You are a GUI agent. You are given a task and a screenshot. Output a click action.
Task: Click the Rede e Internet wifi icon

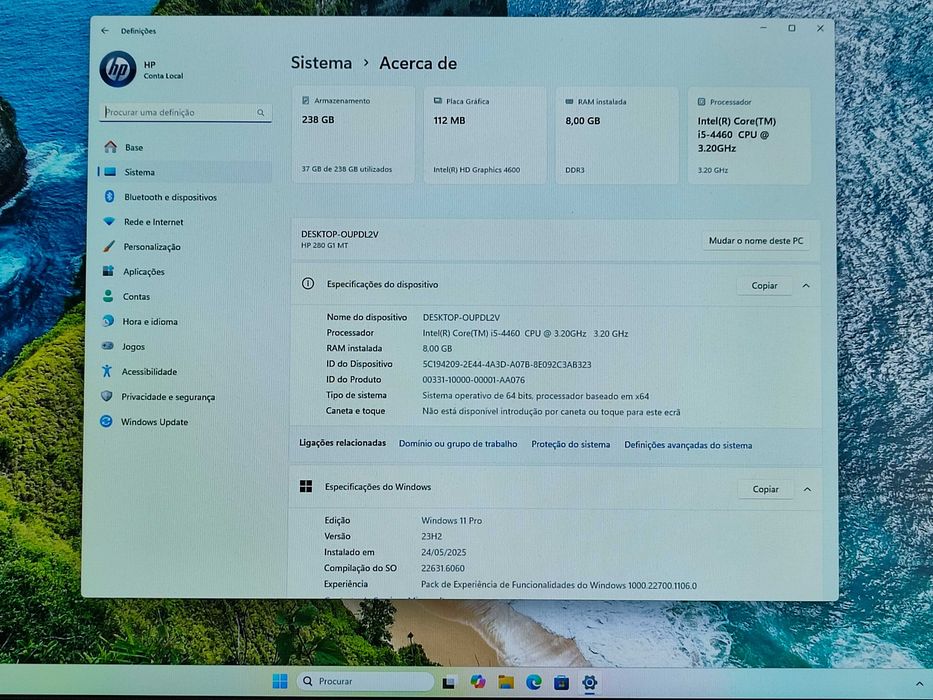point(109,221)
